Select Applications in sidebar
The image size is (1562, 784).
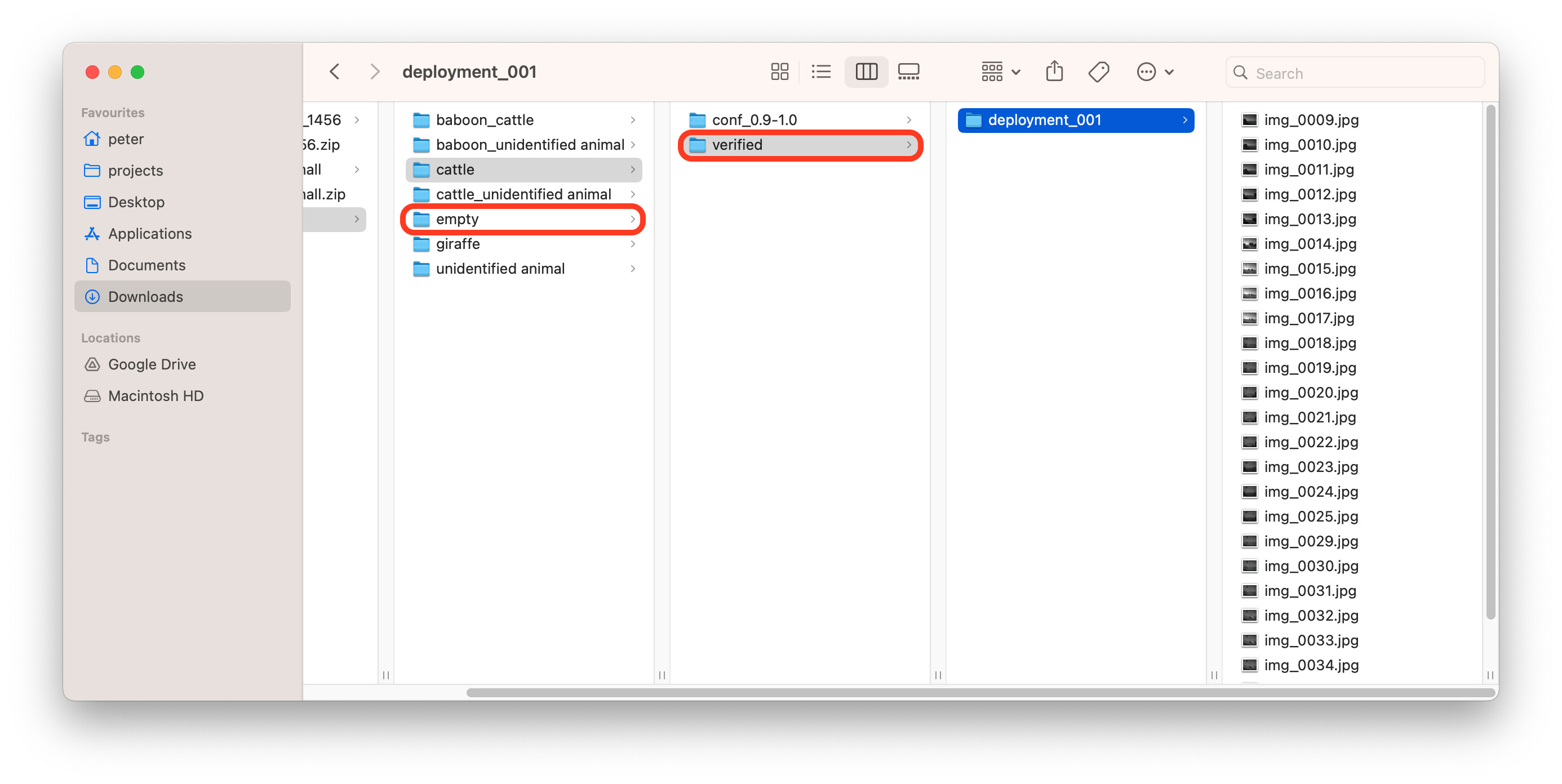pyautogui.click(x=150, y=233)
